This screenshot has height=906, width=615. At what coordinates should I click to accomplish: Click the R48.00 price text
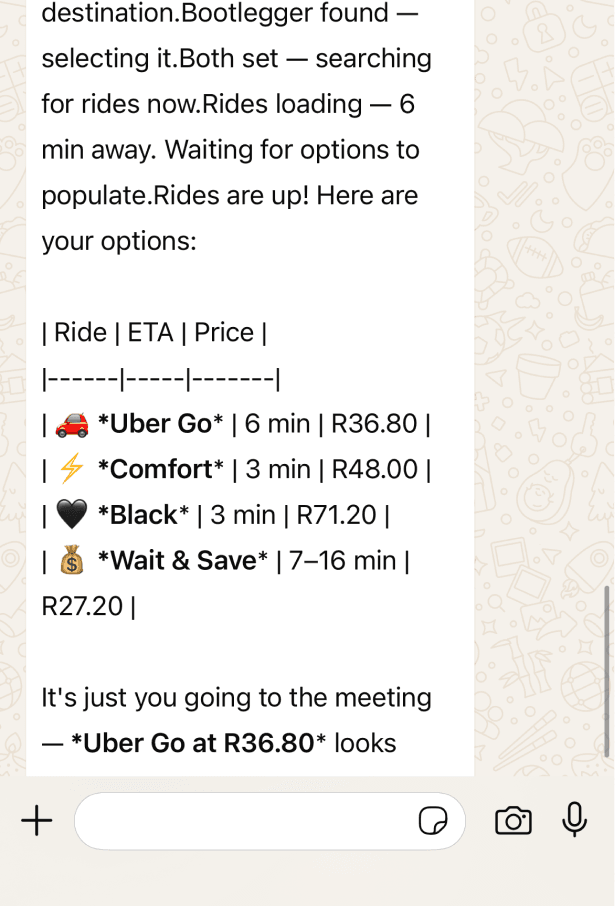[375, 469]
